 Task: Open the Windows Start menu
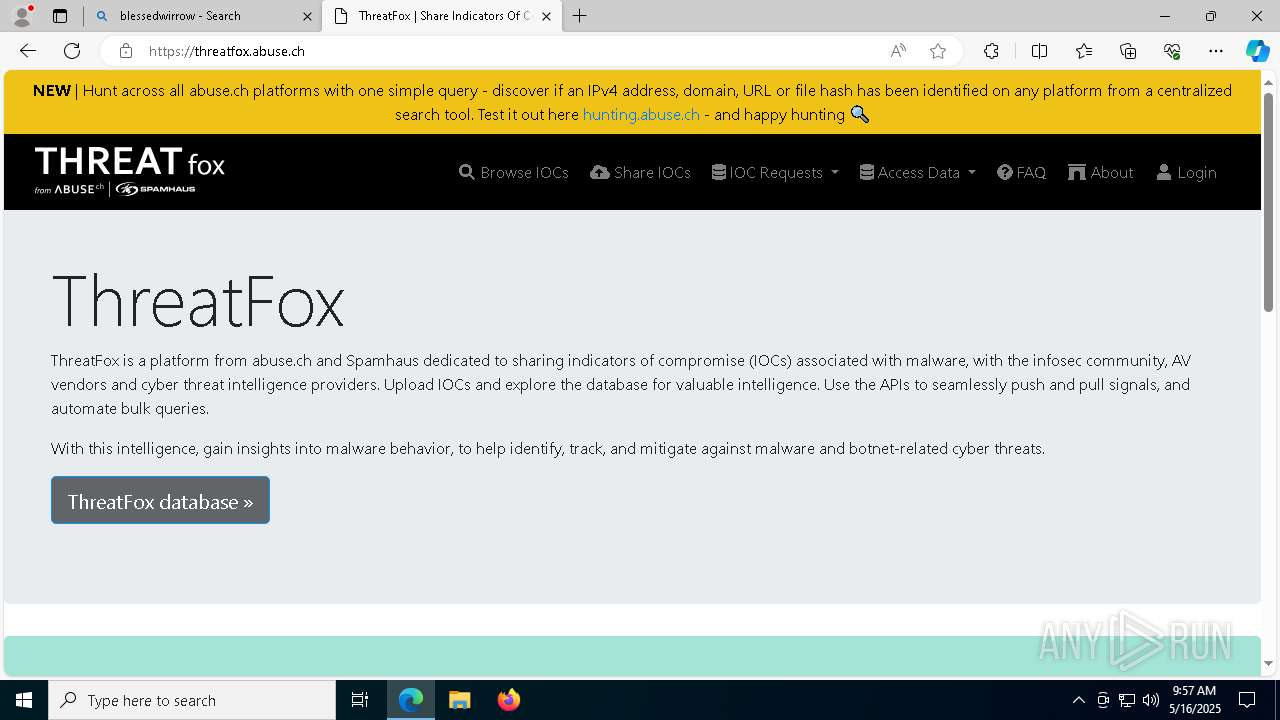pos(24,700)
